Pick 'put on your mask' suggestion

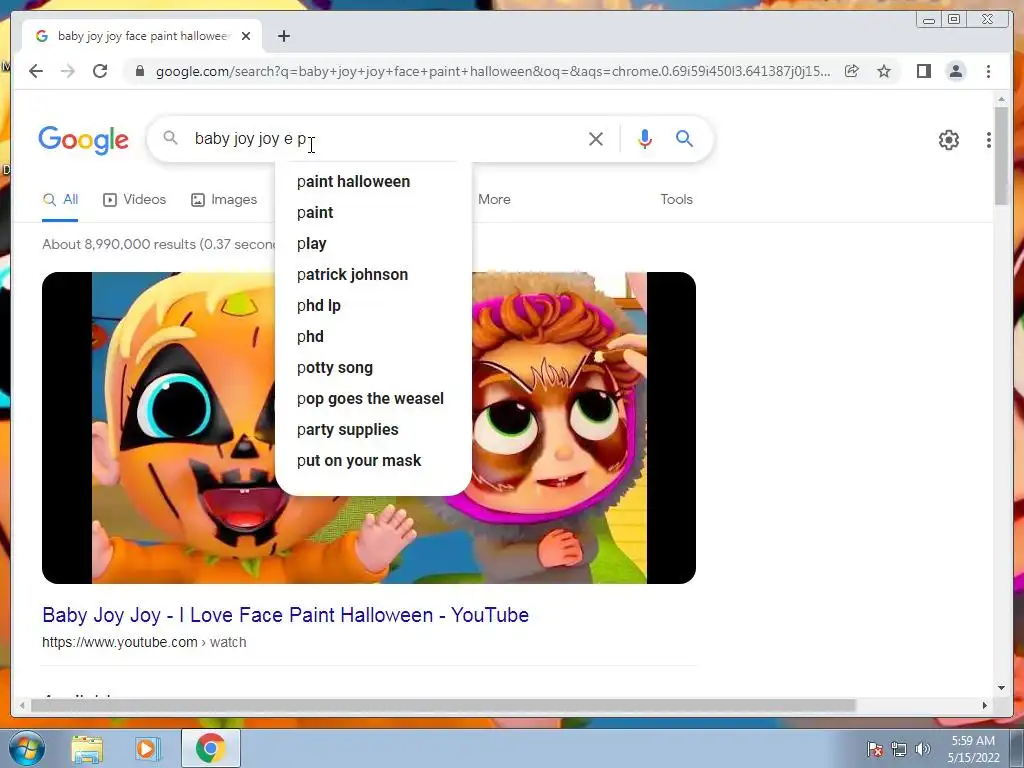point(373,460)
